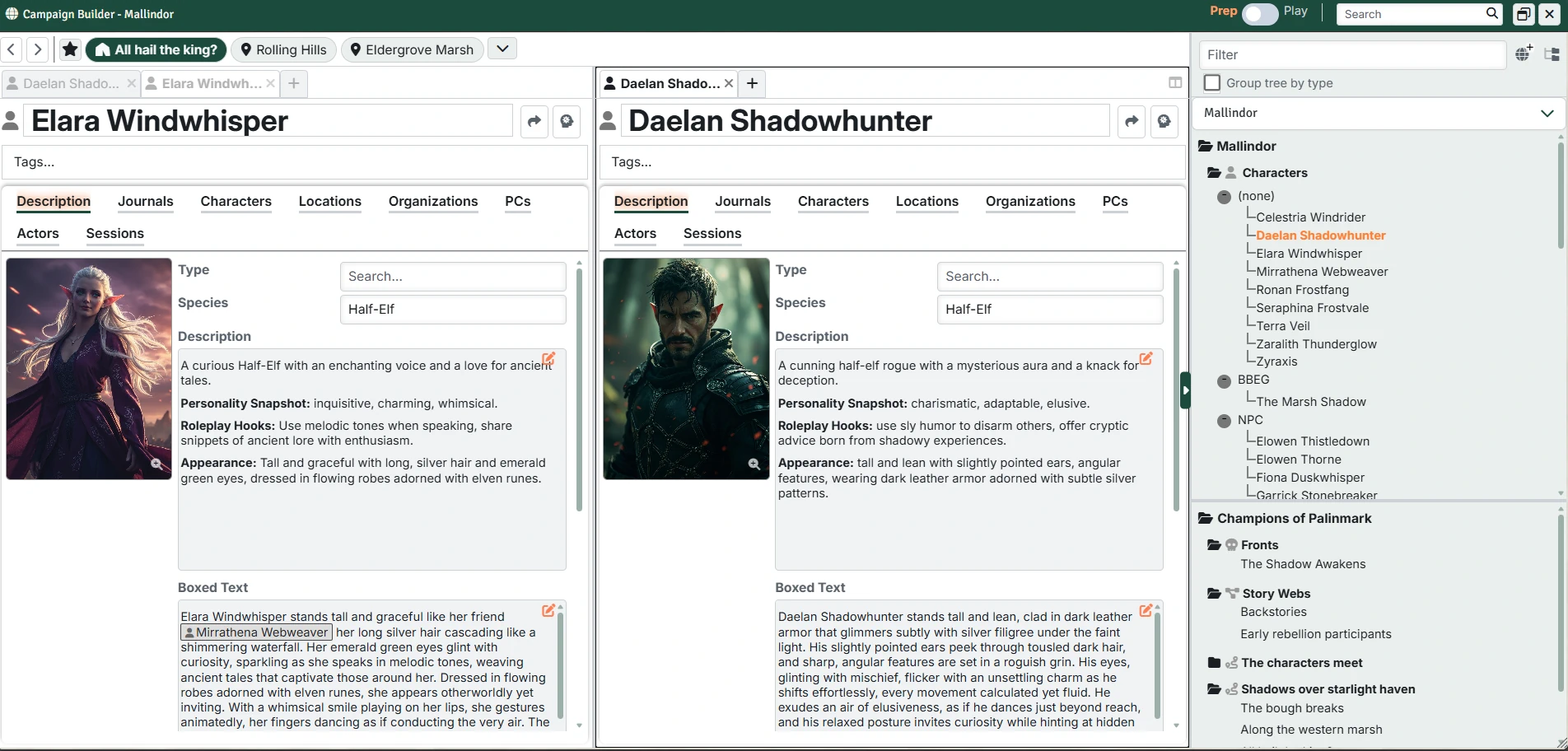Click the back navigation arrow
This screenshot has width=1568, height=751.
(12, 49)
